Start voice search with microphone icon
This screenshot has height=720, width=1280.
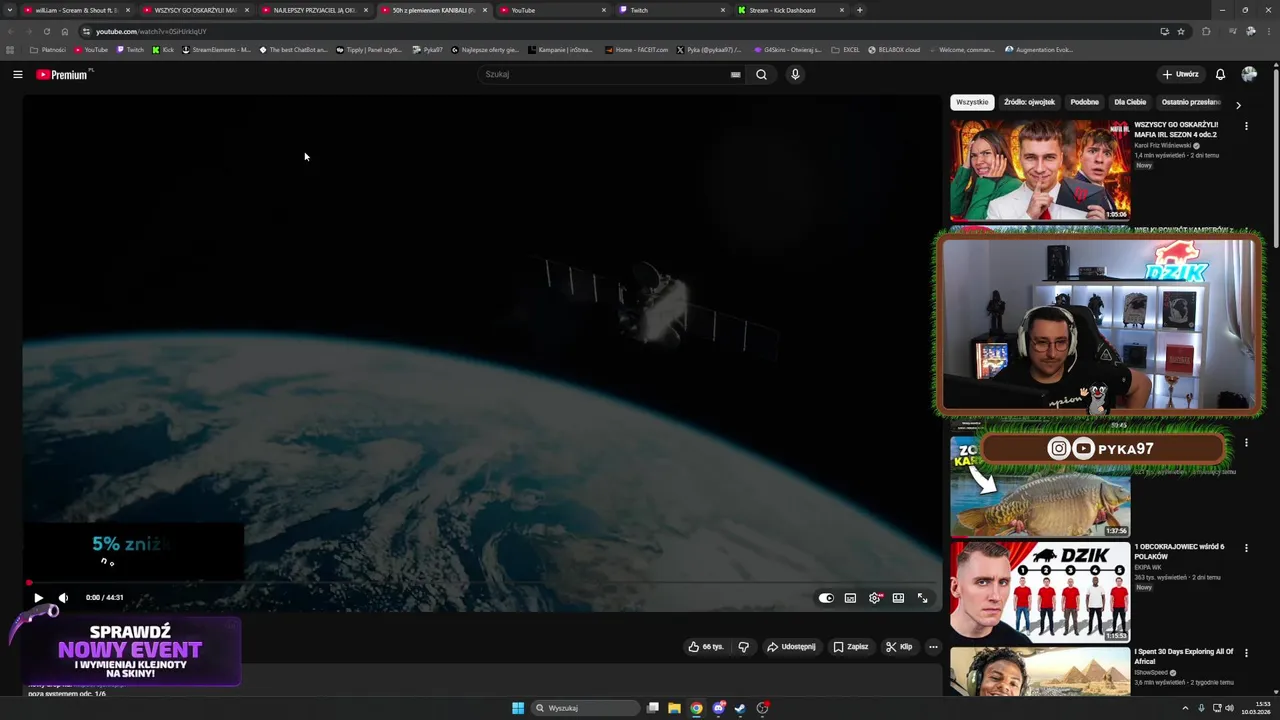tap(795, 74)
